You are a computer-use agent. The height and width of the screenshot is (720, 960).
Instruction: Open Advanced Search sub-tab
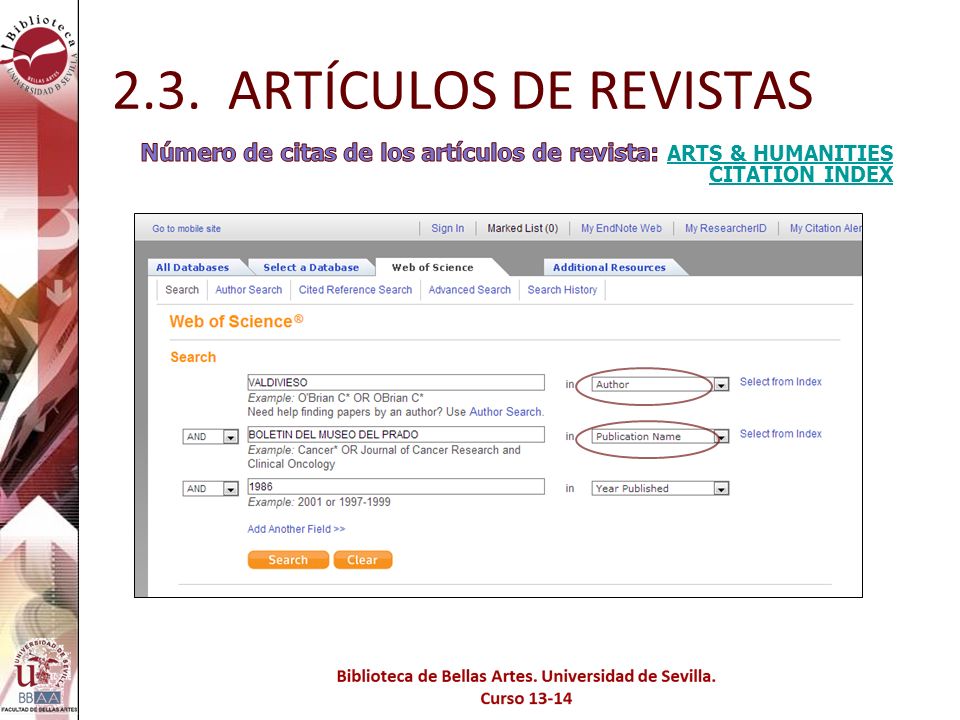(470, 290)
